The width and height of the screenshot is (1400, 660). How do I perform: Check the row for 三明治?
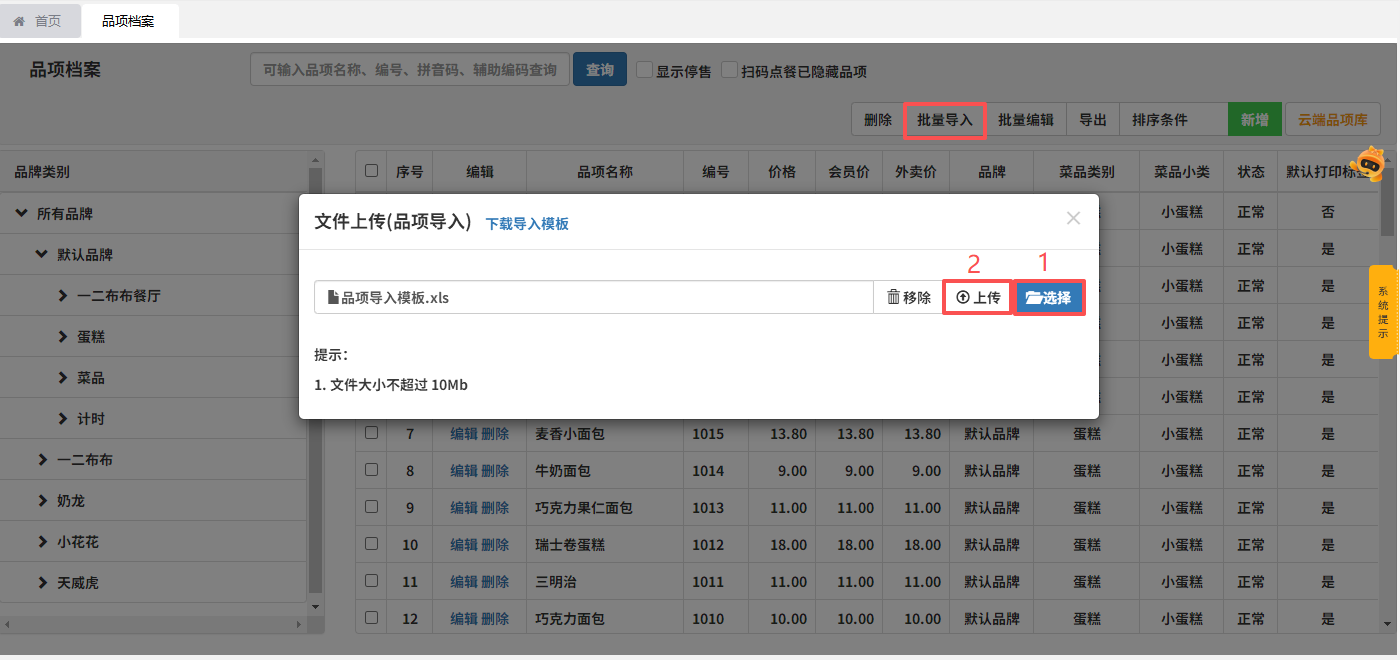[372, 581]
